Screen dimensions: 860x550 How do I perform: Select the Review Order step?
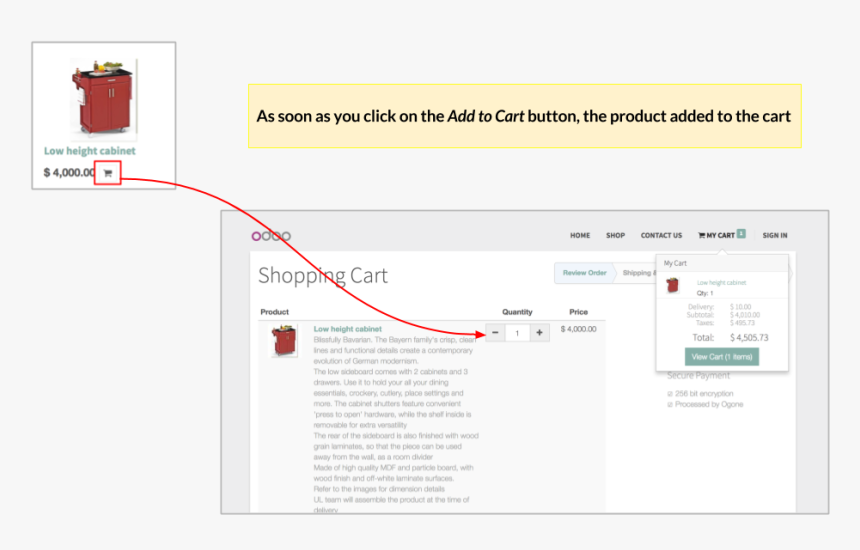[x=584, y=273]
